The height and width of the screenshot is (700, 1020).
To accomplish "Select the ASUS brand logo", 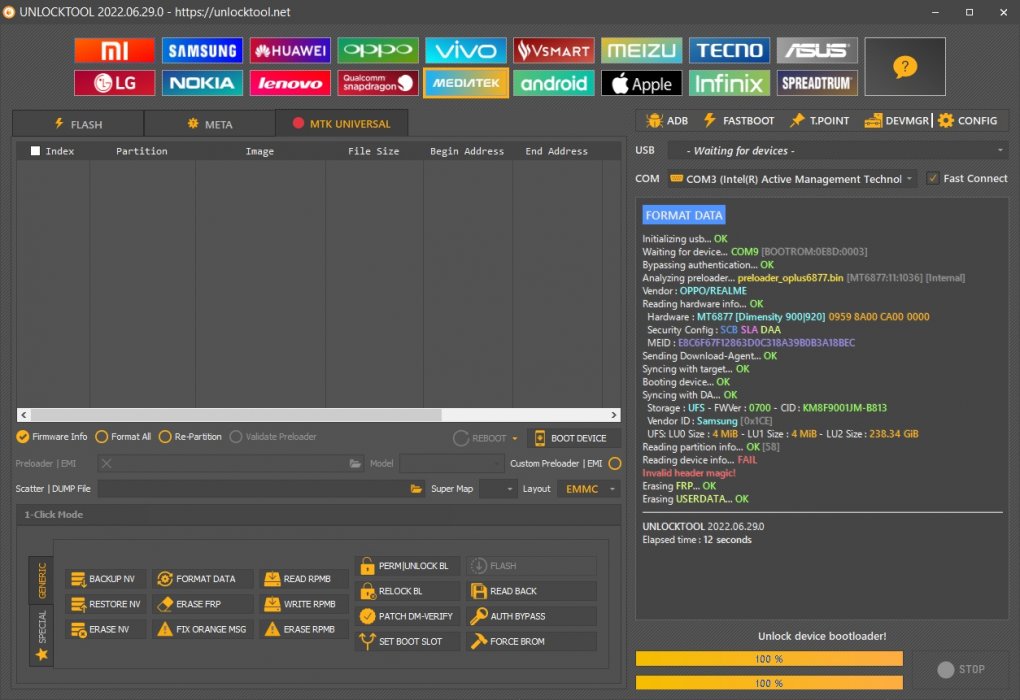I will [817, 50].
